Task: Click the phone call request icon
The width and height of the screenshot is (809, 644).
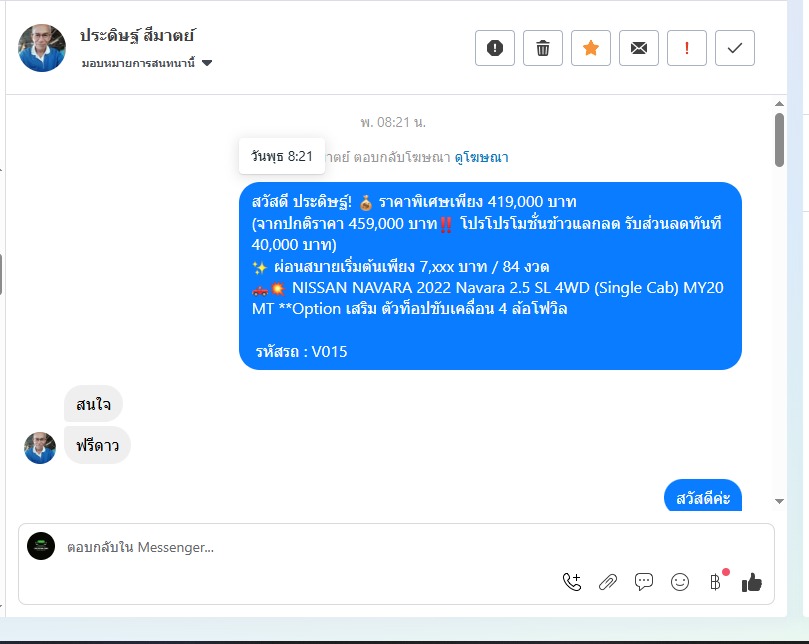Action: coord(572,582)
